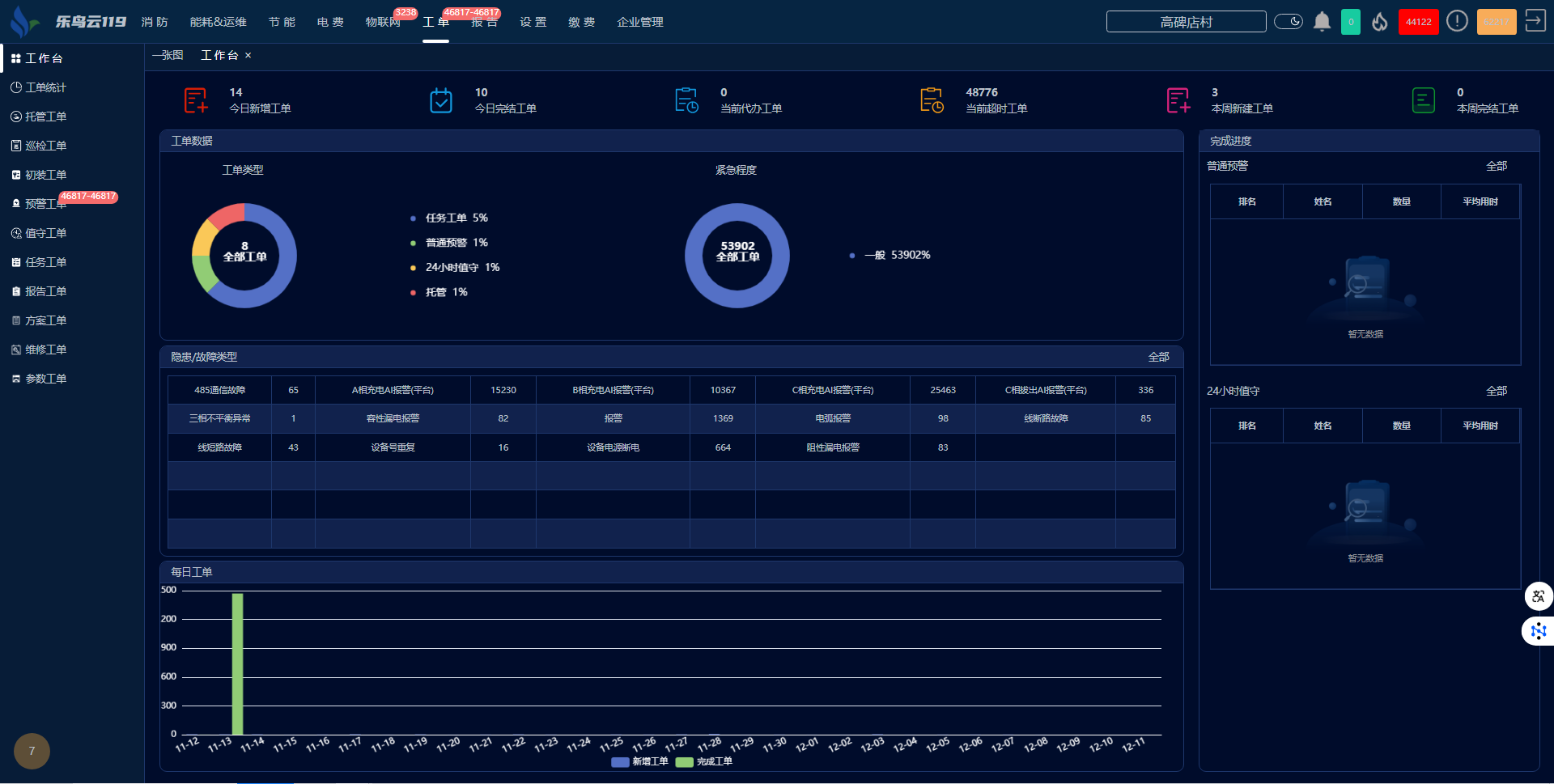Open 全部 filter for 普通预警 ranking
The height and width of the screenshot is (784, 1554).
point(1496,166)
